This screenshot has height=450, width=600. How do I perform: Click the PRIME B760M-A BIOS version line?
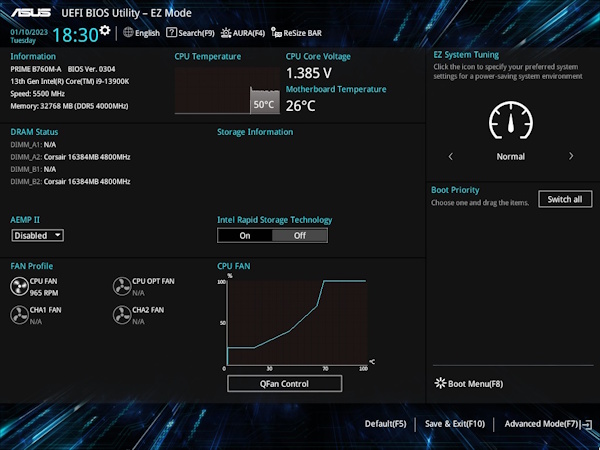point(63,69)
